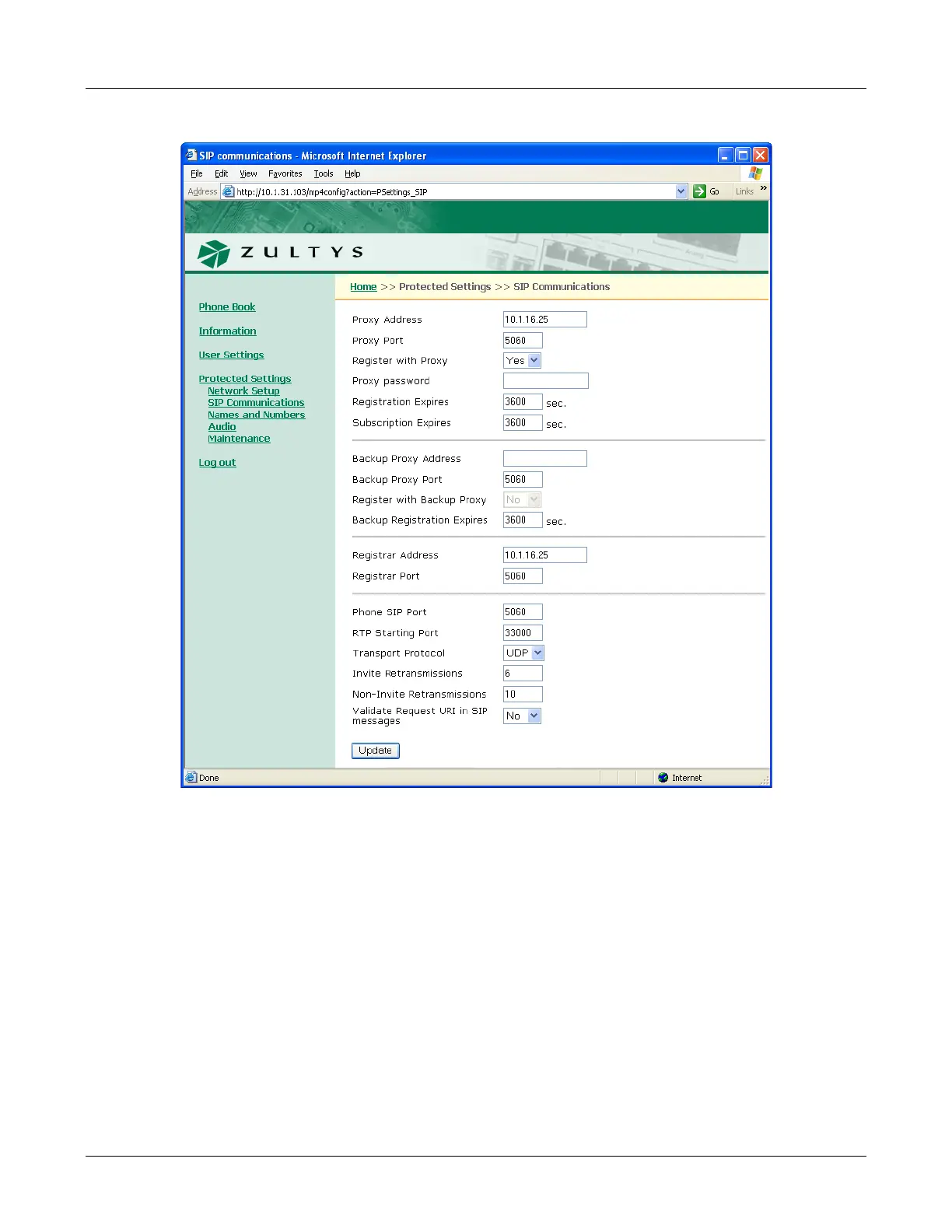Click the Registrar Address field
The width and height of the screenshot is (952, 1232).
click(x=545, y=555)
